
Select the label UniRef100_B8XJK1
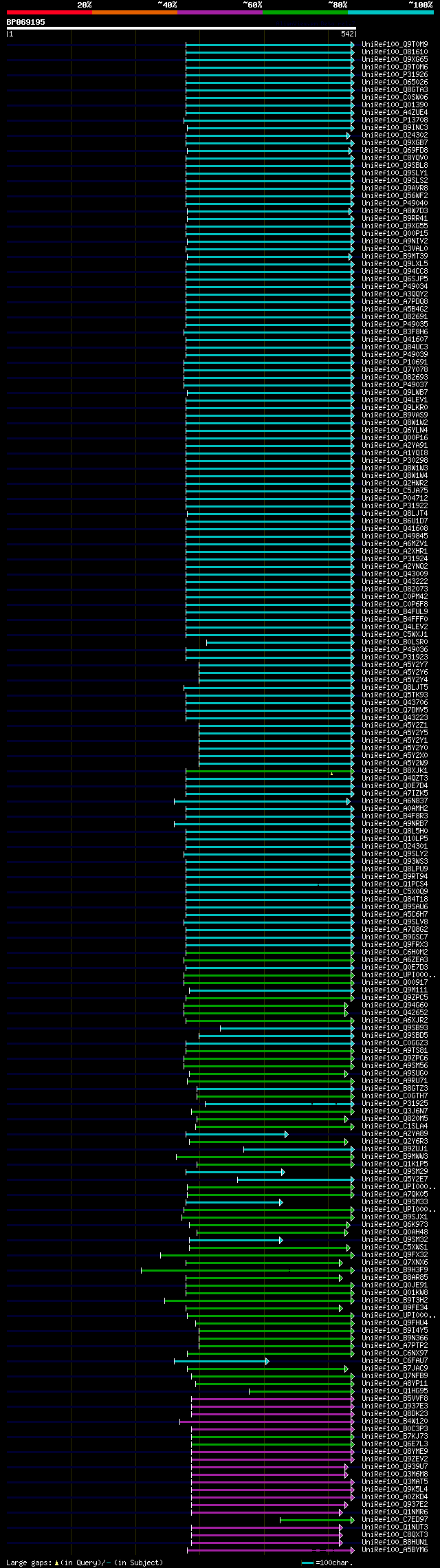click(x=395, y=771)
